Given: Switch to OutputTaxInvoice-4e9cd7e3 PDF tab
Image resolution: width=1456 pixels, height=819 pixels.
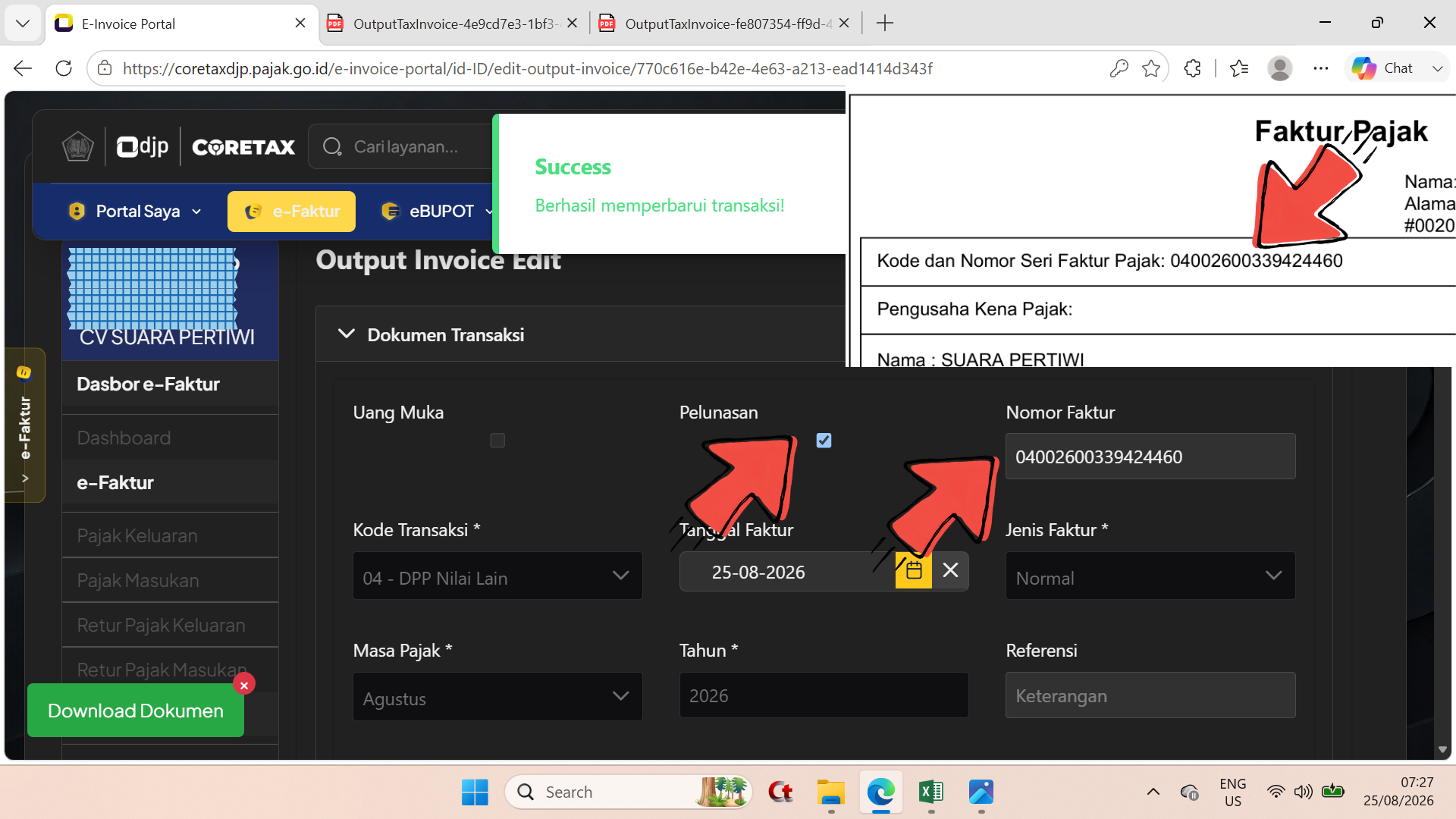Looking at the screenshot, I should coord(453,24).
